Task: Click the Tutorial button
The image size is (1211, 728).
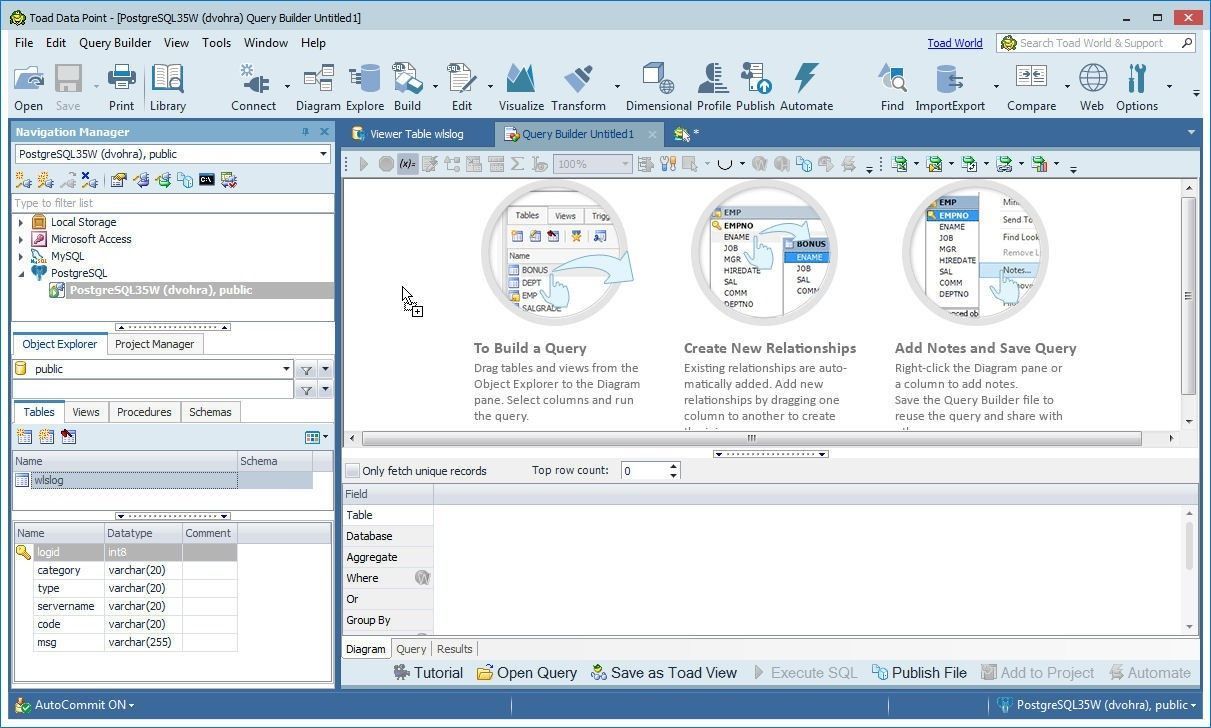Action: (x=428, y=673)
